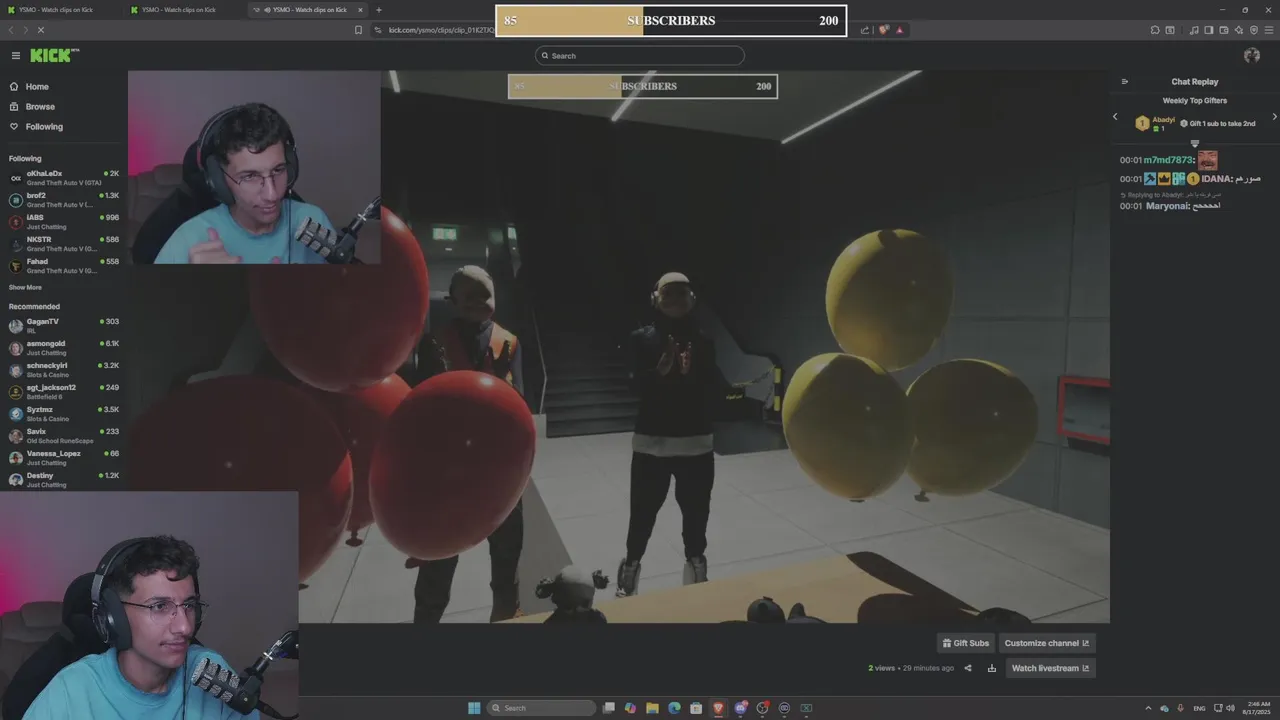This screenshot has height=720, width=1280.
Task: Open Savix recommended channel
Action: [x=64, y=436]
